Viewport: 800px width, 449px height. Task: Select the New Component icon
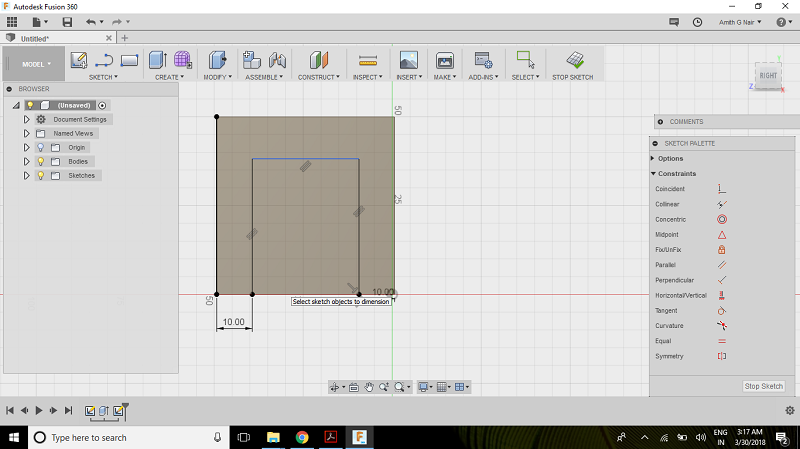pos(252,60)
